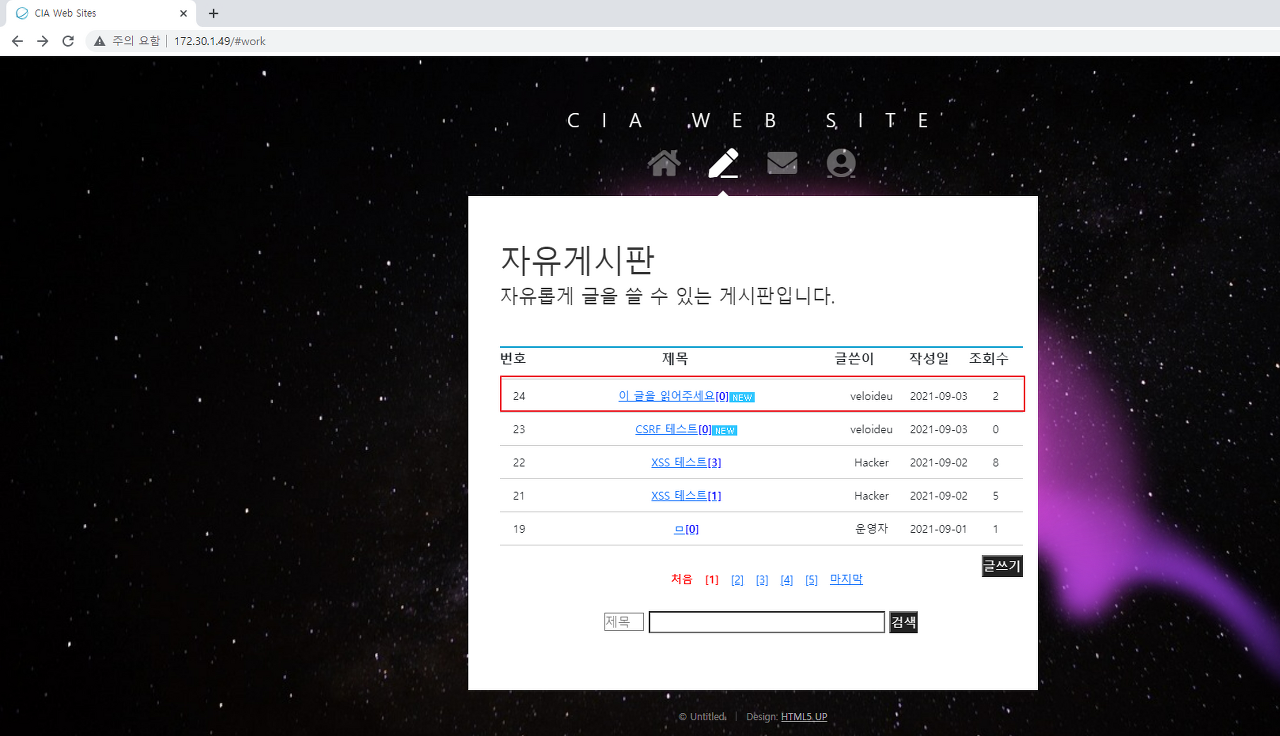Click view count 5 in row 21
The height and width of the screenshot is (736, 1280).
coord(996,495)
